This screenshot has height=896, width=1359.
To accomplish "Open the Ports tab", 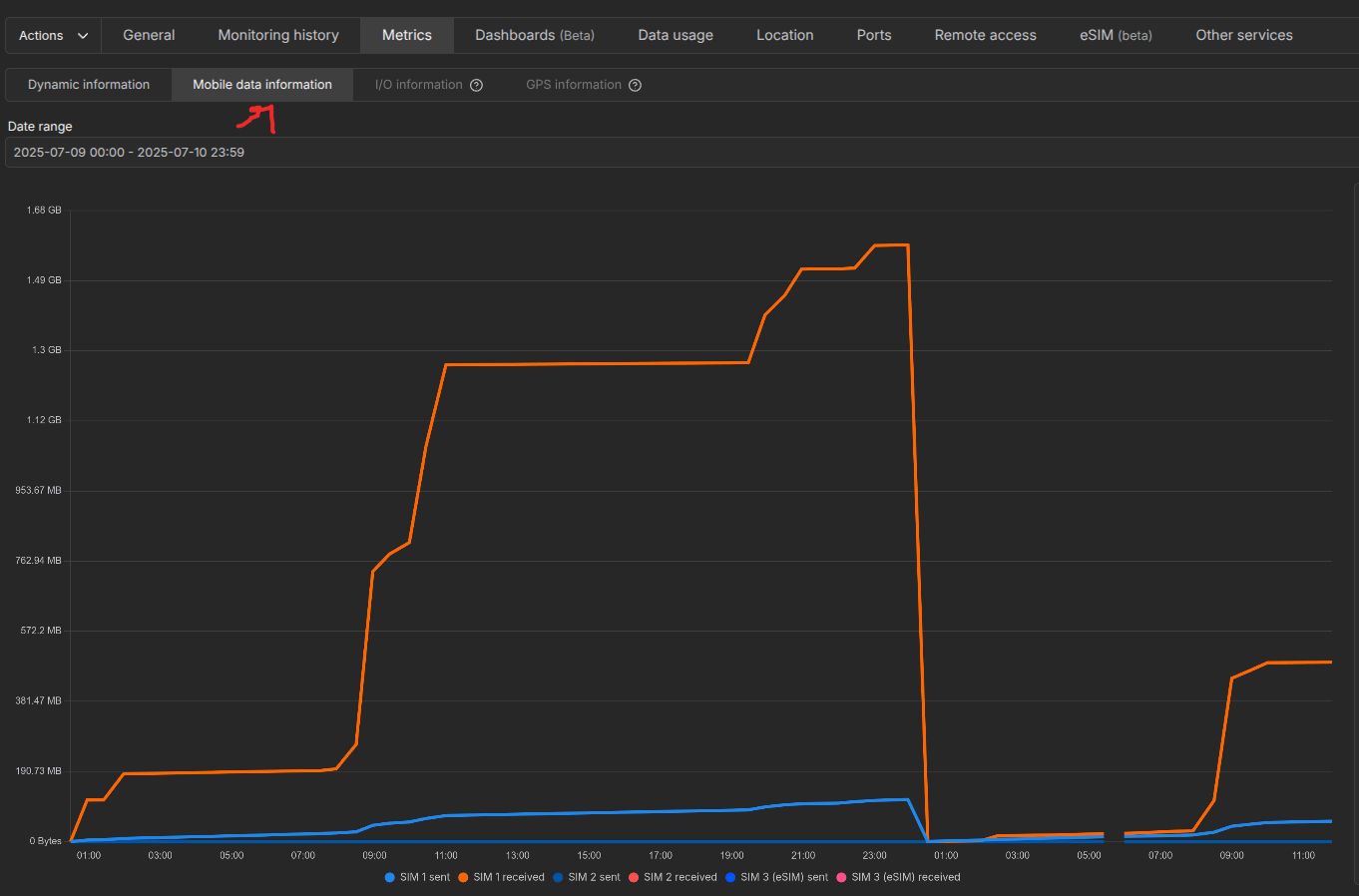I will click(x=874, y=35).
